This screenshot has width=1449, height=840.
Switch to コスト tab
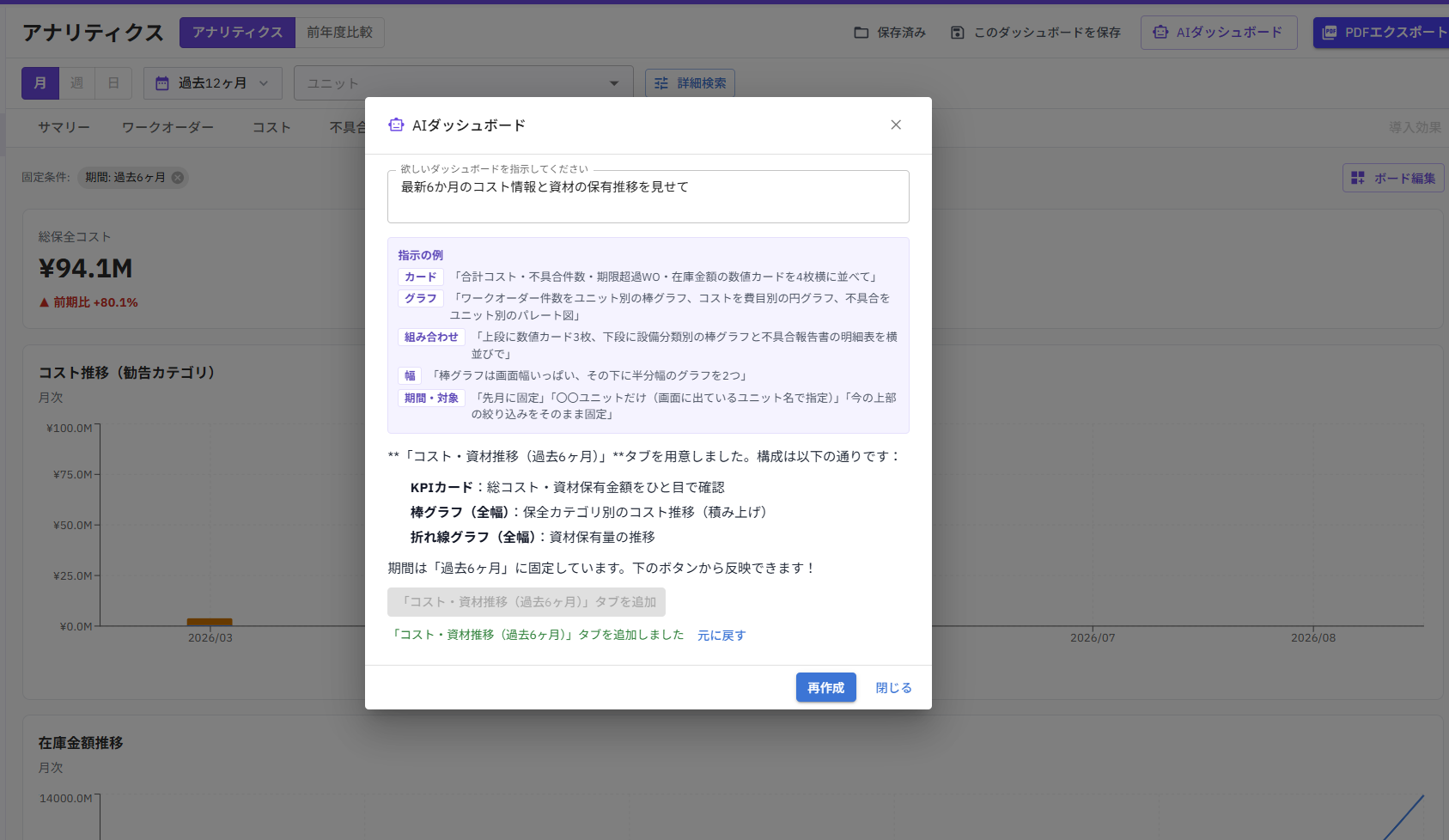pos(271,127)
